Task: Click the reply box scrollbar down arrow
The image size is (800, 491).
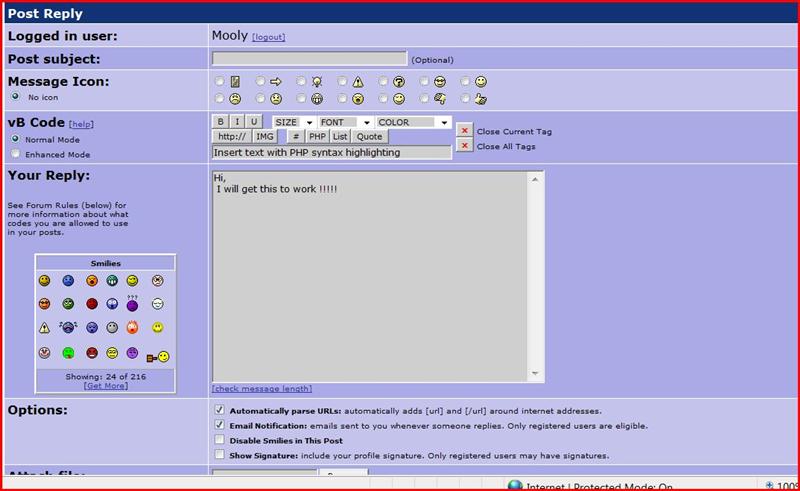Action: (535, 374)
